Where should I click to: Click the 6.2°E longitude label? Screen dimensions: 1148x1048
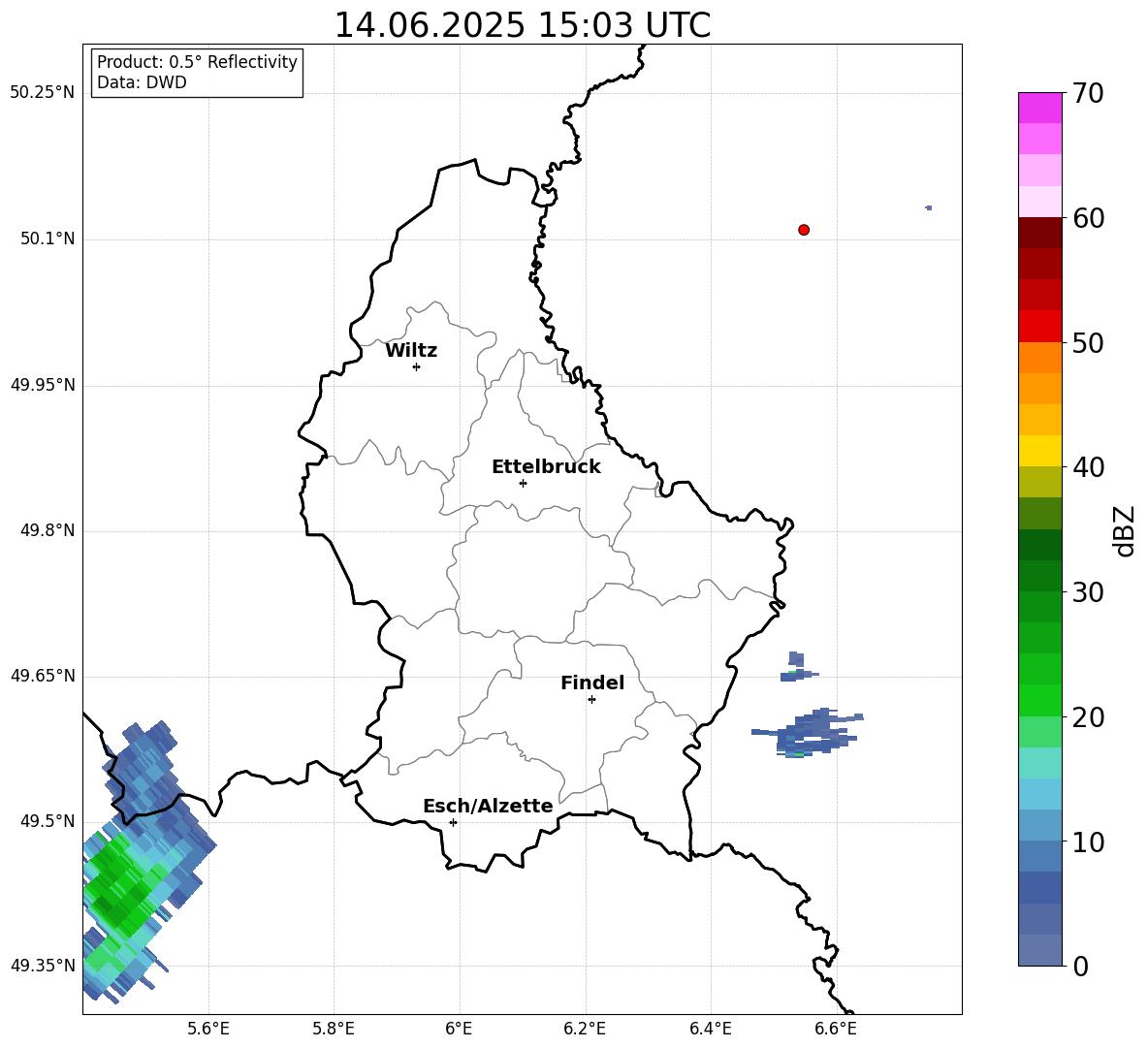click(585, 1029)
